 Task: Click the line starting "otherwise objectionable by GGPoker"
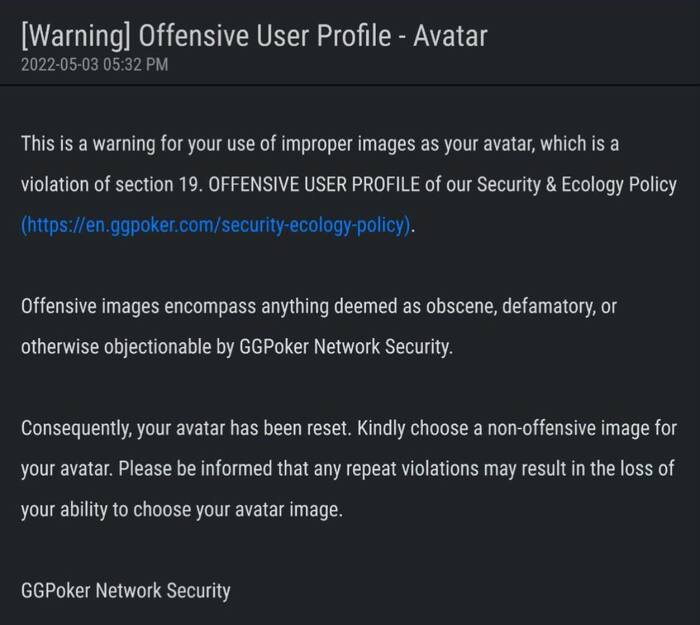[237, 348]
